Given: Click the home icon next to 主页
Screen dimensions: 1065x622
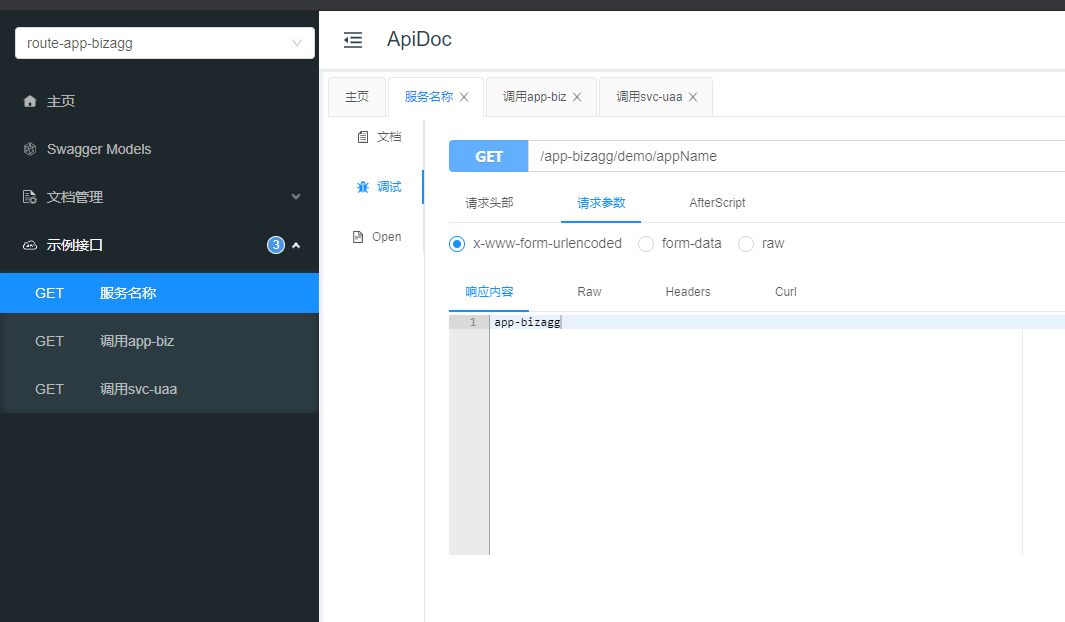Looking at the screenshot, I should coord(30,101).
